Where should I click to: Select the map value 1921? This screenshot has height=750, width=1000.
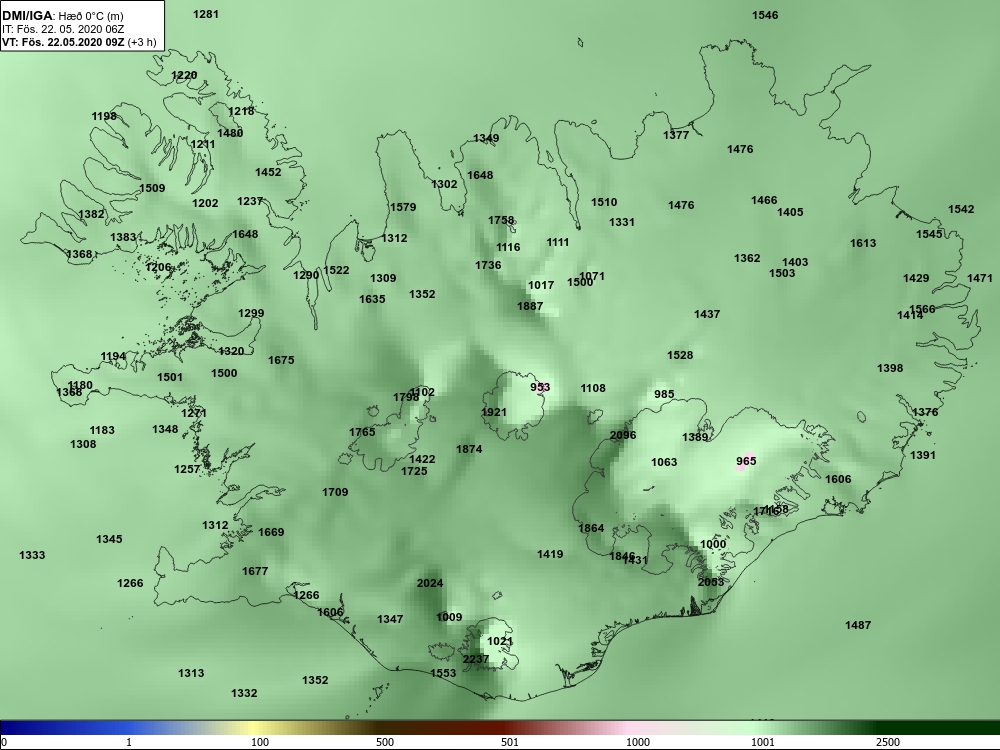pos(493,413)
